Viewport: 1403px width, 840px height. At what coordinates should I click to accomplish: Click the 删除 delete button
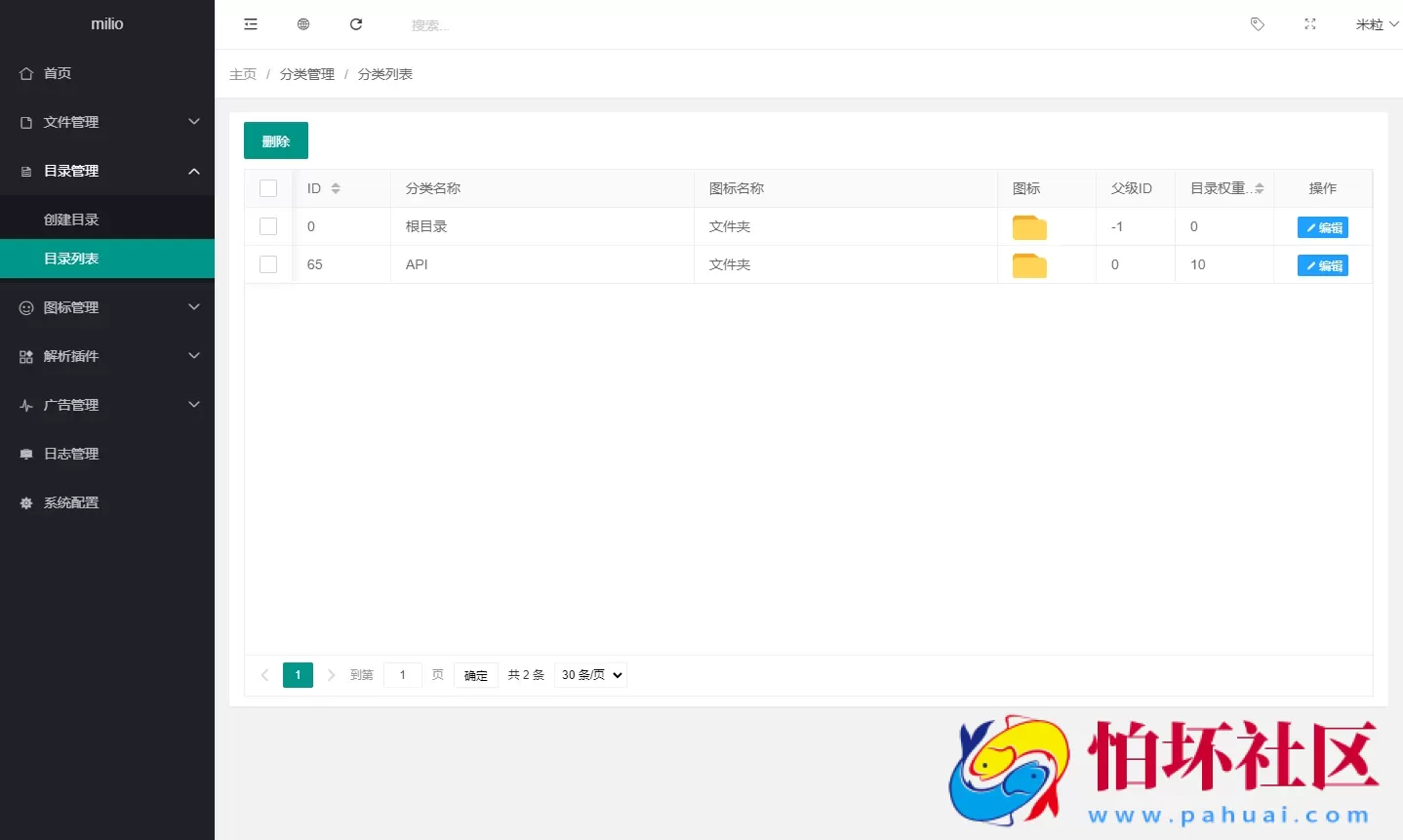click(x=275, y=140)
